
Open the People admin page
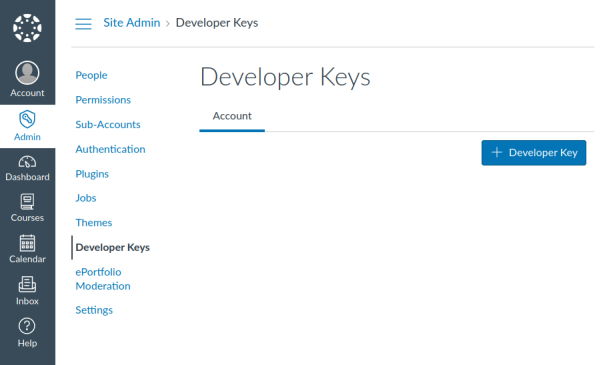point(91,75)
